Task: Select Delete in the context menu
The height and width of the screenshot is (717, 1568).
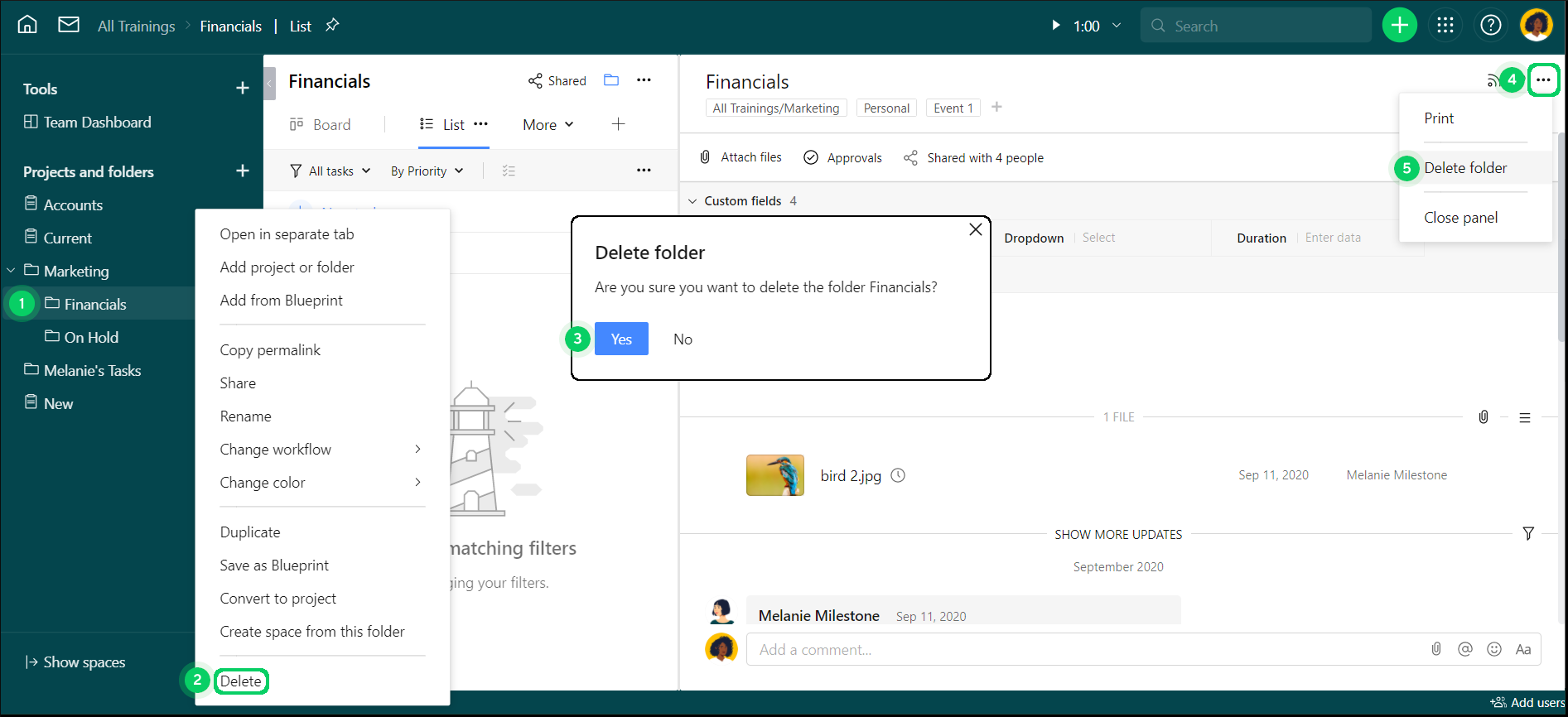Action: (241, 681)
